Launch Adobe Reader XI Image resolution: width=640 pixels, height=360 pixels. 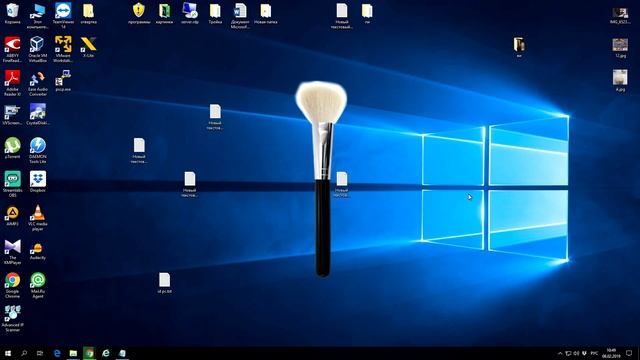pyautogui.click(x=12, y=83)
